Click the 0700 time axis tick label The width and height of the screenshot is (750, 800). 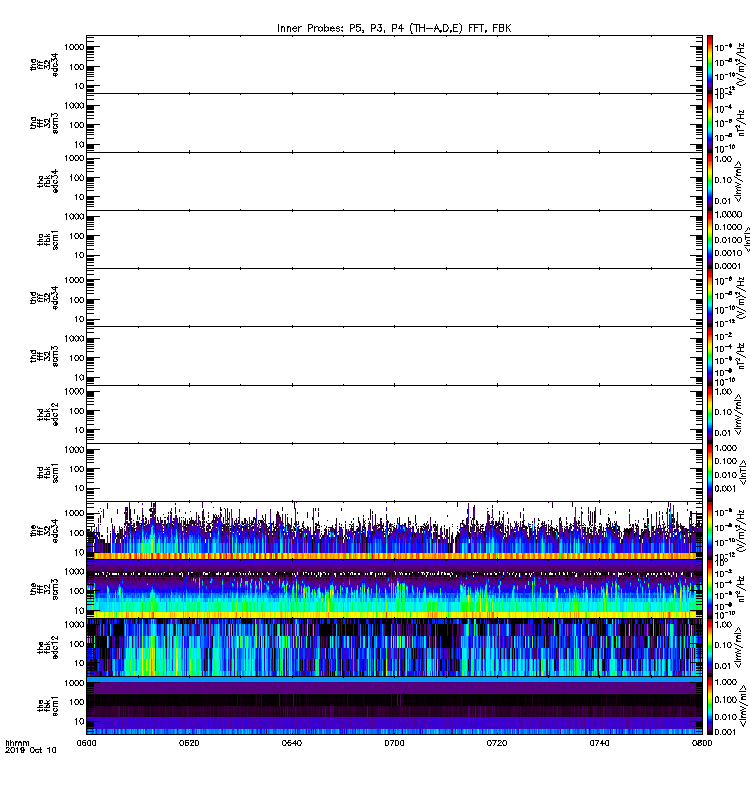(x=394, y=743)
